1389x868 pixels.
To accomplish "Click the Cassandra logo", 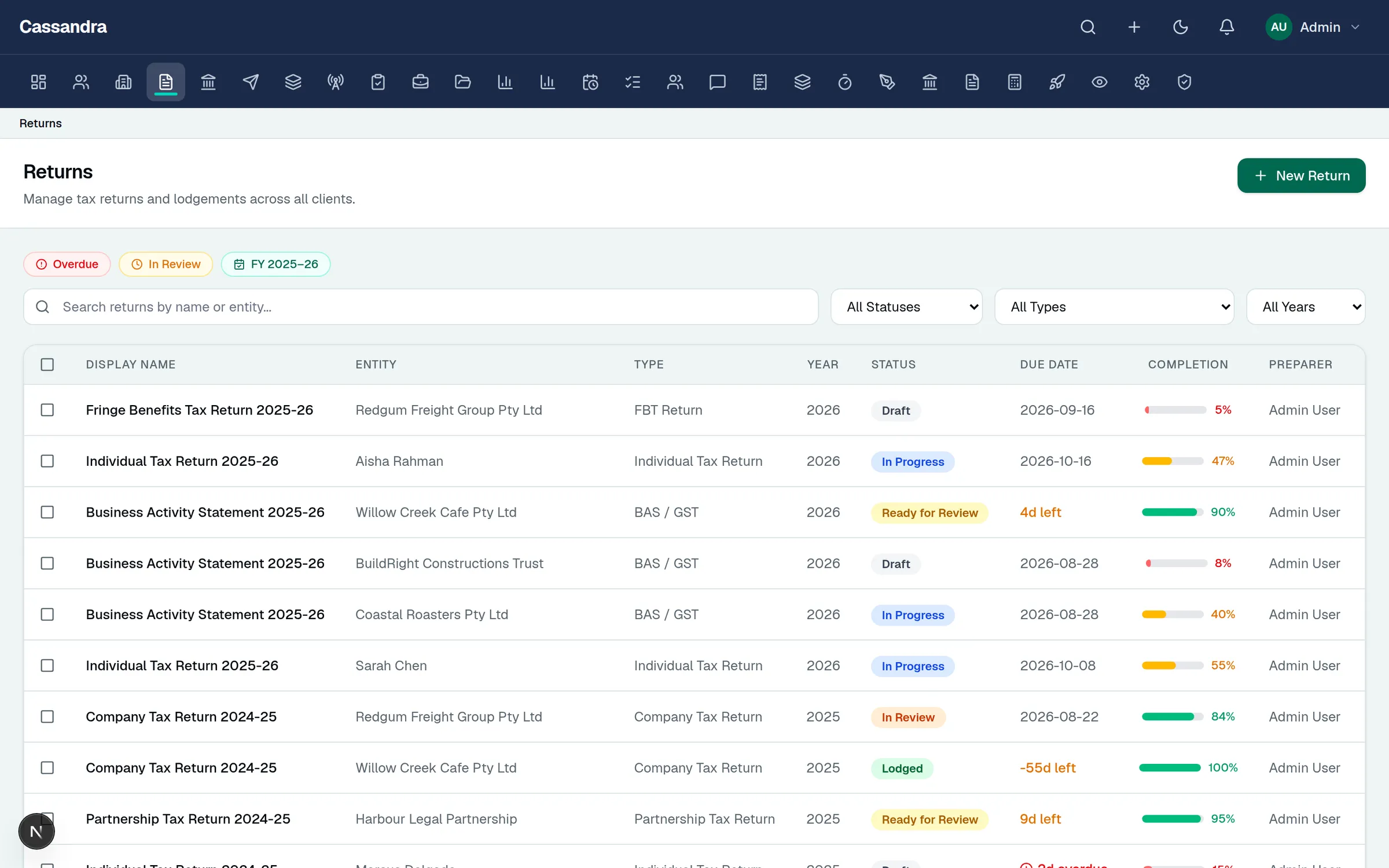I will click(x=63, y=27).
